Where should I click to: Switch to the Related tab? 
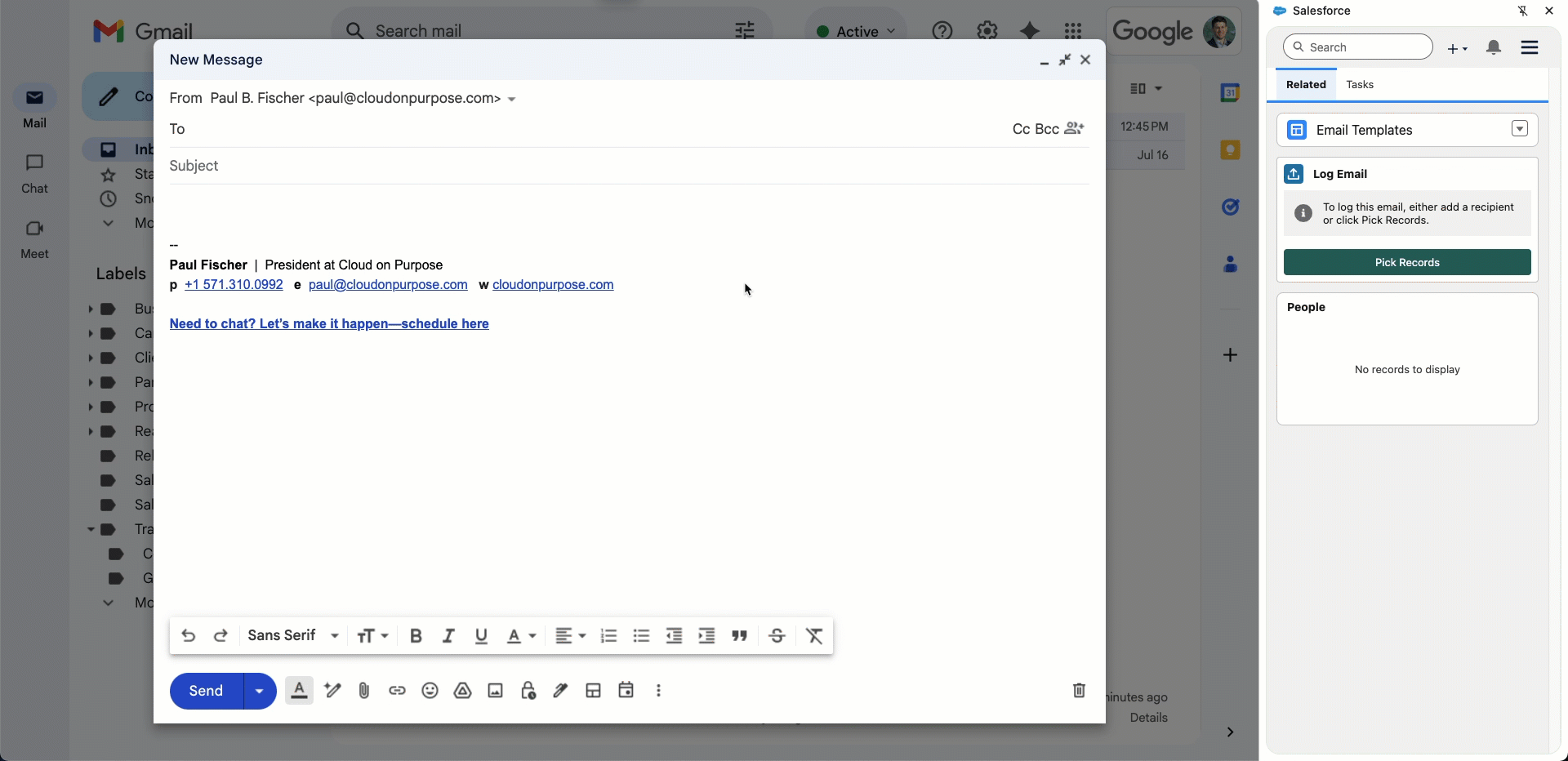[x=1306, y=85]
